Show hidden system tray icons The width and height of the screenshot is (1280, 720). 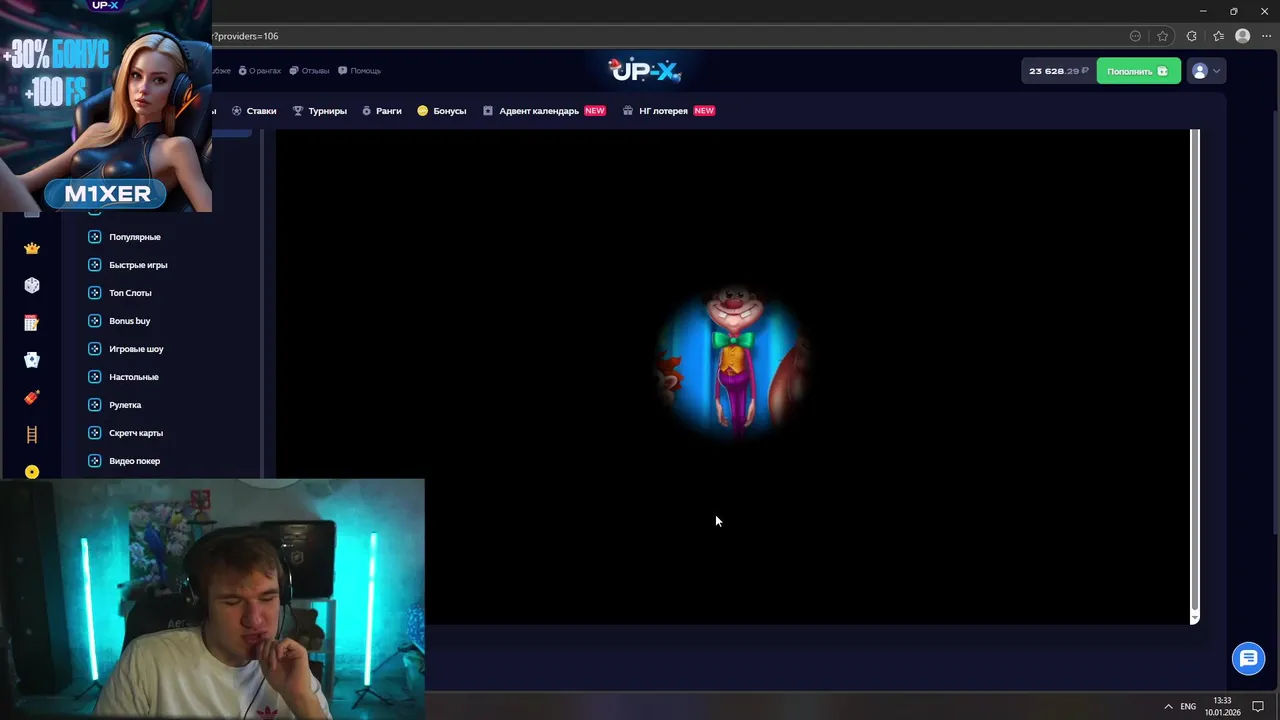point(1167,706)
